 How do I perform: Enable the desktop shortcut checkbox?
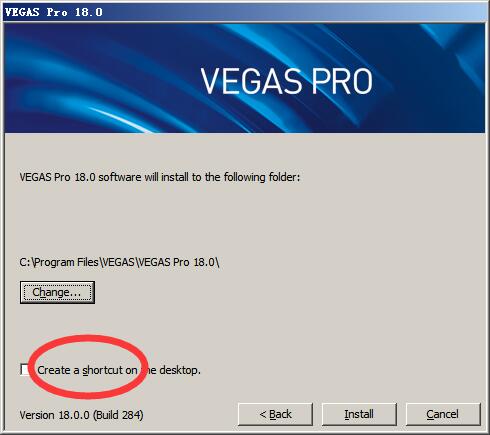tap(25, 369)
